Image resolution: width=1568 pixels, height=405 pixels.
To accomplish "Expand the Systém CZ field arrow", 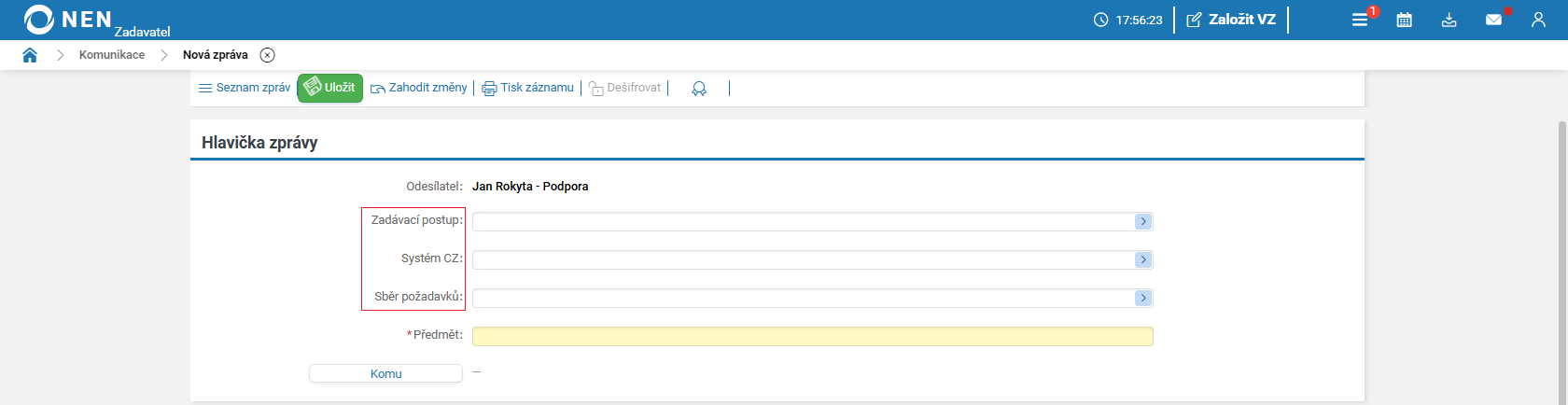I will (x=1143, y=259).
